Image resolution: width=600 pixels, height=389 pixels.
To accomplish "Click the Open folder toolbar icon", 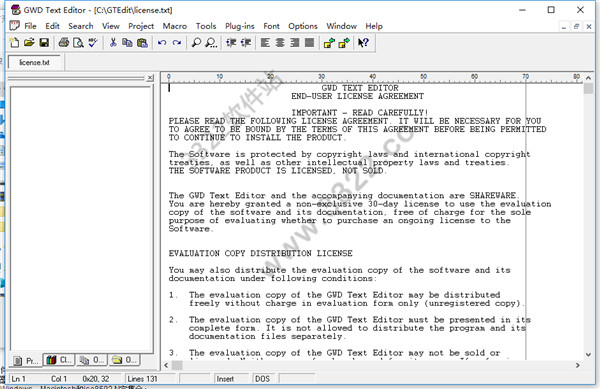I will 29,42.
